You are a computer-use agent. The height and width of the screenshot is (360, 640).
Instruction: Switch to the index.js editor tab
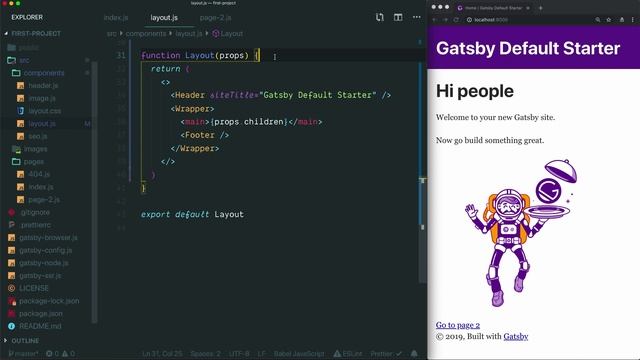click(116, 18)
